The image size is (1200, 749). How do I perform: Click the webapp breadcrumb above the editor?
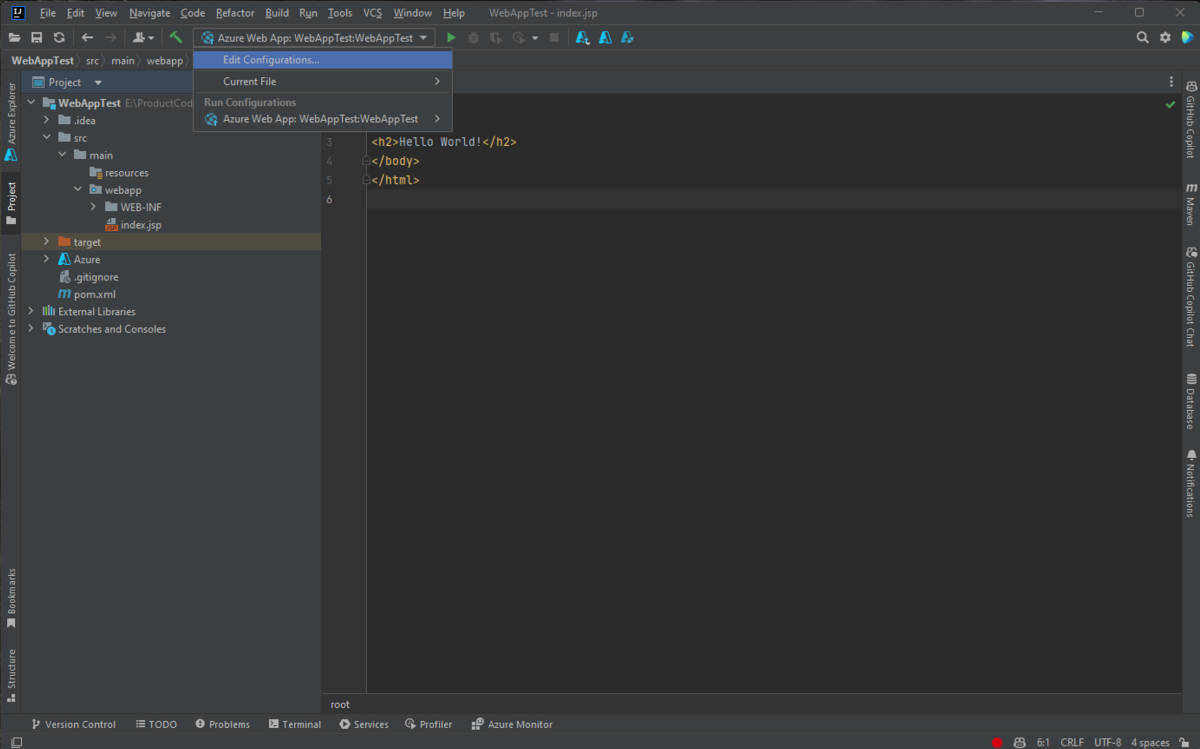click(165, 60)
